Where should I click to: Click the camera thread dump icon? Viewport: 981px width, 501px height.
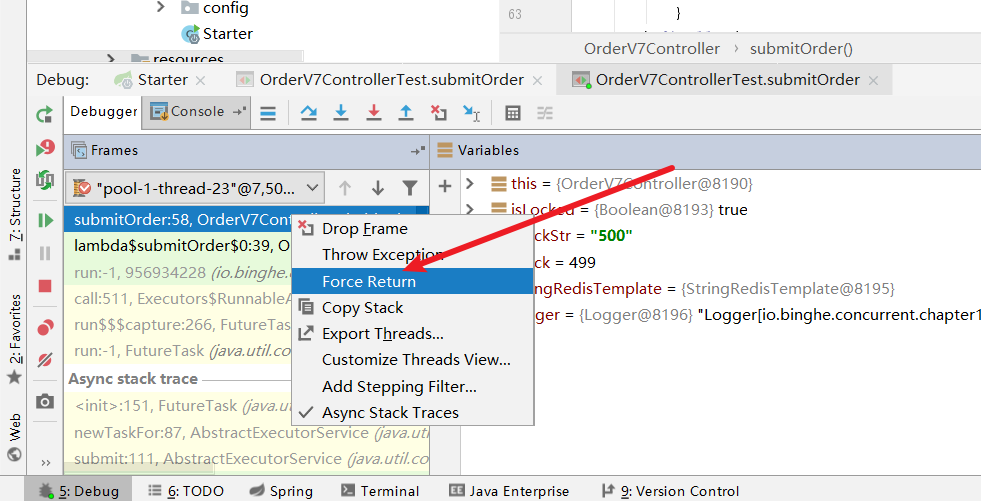pyautogui.click(x=45, y=401)
